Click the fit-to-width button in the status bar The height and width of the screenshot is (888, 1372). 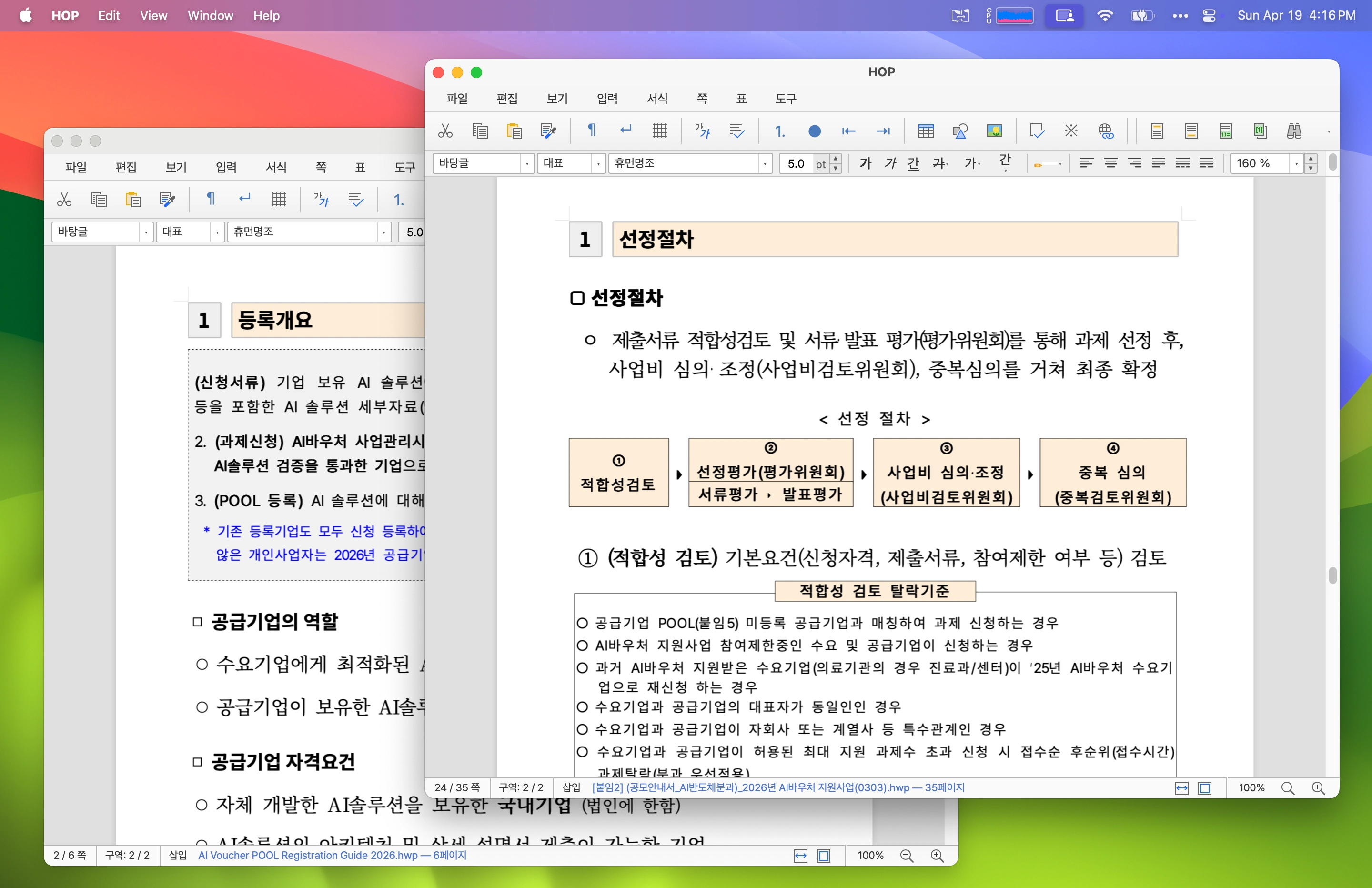coord(1182,787)
